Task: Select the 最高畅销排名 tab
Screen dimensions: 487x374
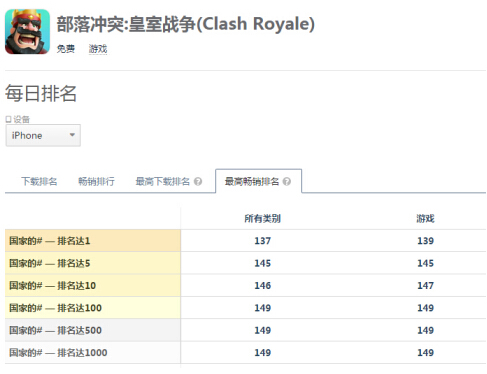Action: (x=252, y=181)
